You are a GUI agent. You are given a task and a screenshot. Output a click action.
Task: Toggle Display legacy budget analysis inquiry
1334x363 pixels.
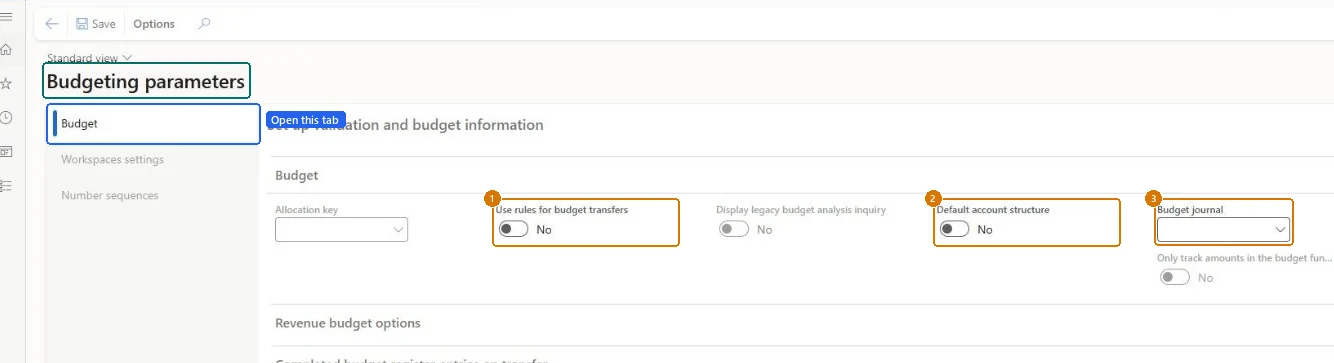click(x=734, y=229)
